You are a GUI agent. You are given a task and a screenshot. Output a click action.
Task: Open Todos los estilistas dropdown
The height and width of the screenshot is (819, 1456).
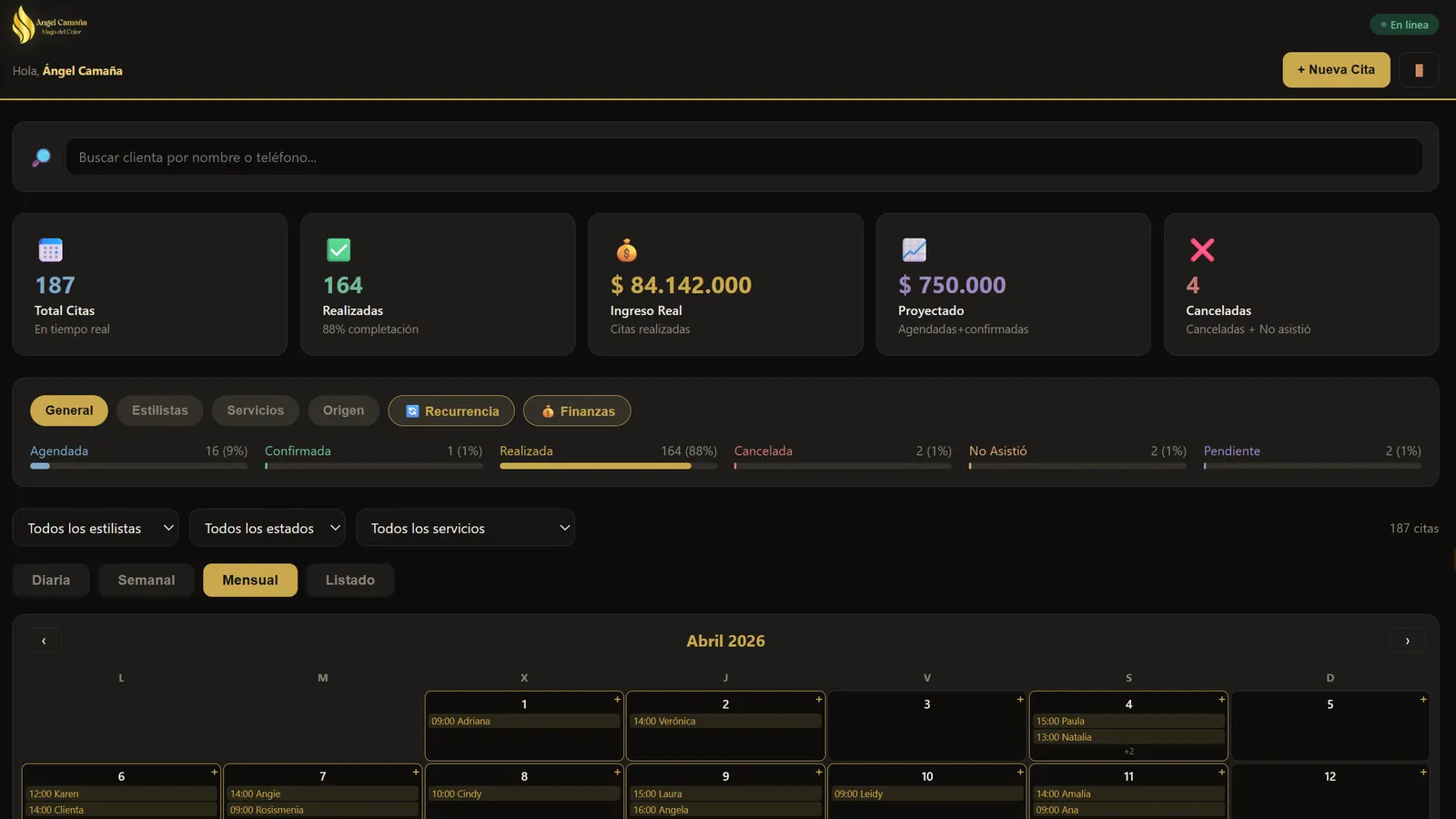pyautogui.click(x=96, y=528)
